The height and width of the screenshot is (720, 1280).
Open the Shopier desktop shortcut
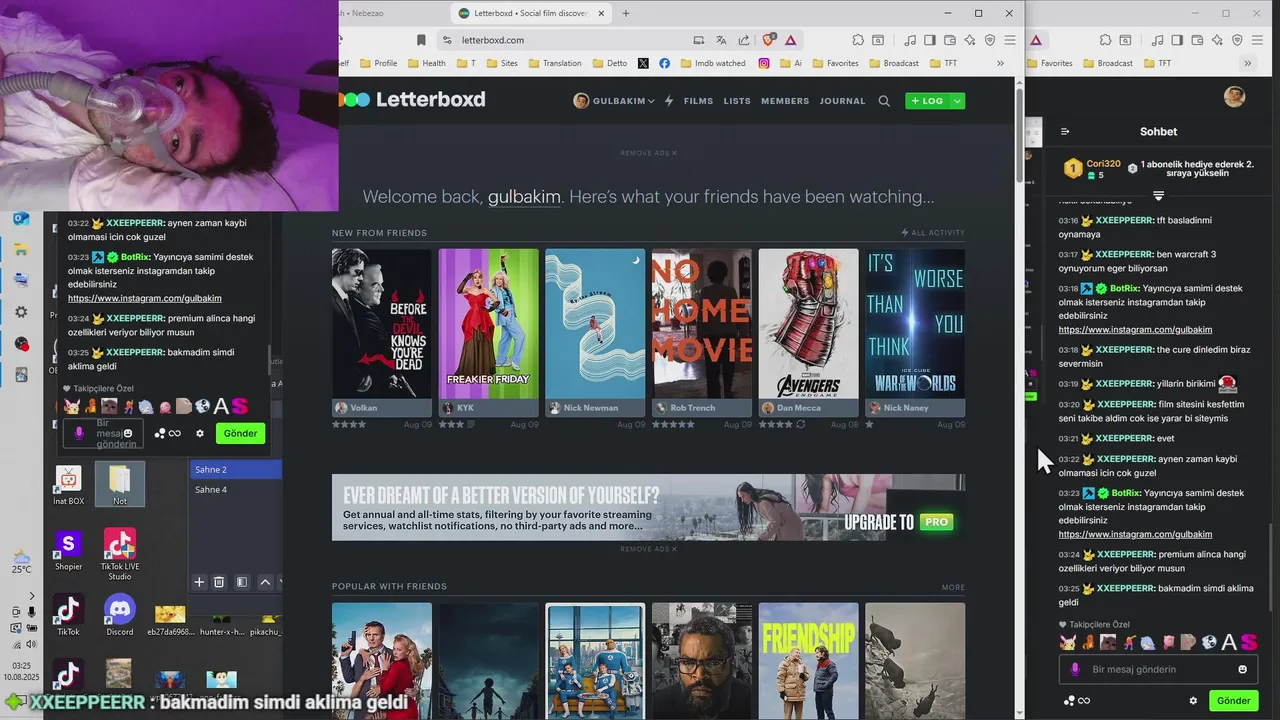pos(68,550)
